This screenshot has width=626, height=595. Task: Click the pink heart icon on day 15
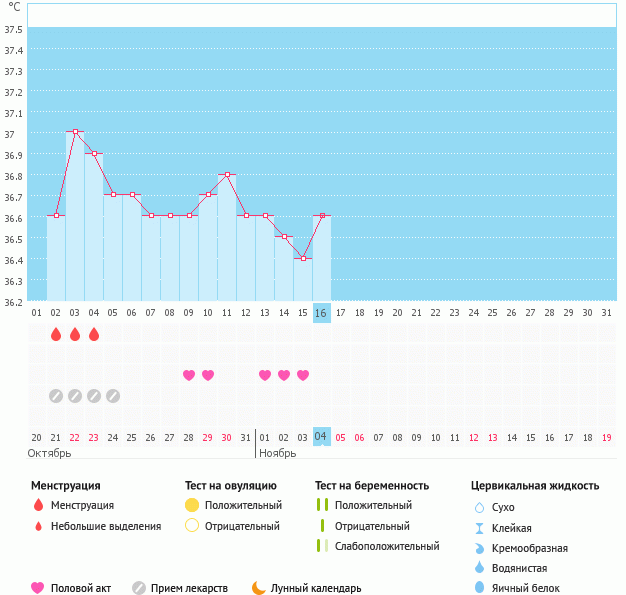pyautogui.click(x=303, y=375)
